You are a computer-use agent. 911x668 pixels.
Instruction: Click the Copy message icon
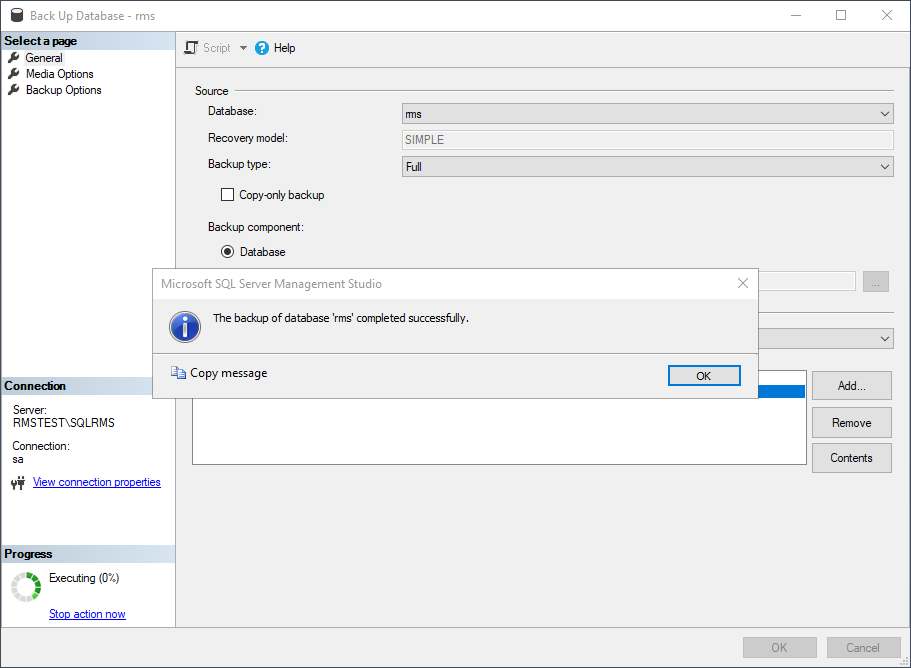point(178,372)
